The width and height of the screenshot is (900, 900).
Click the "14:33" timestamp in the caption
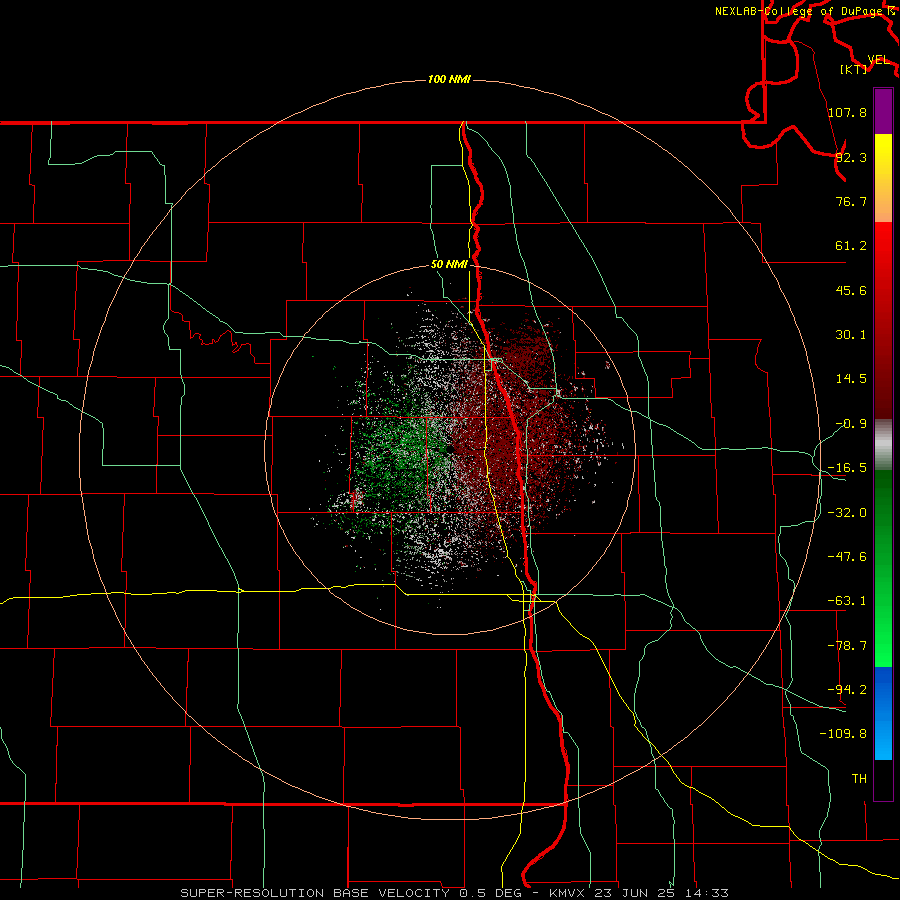[x=708, y=893]
